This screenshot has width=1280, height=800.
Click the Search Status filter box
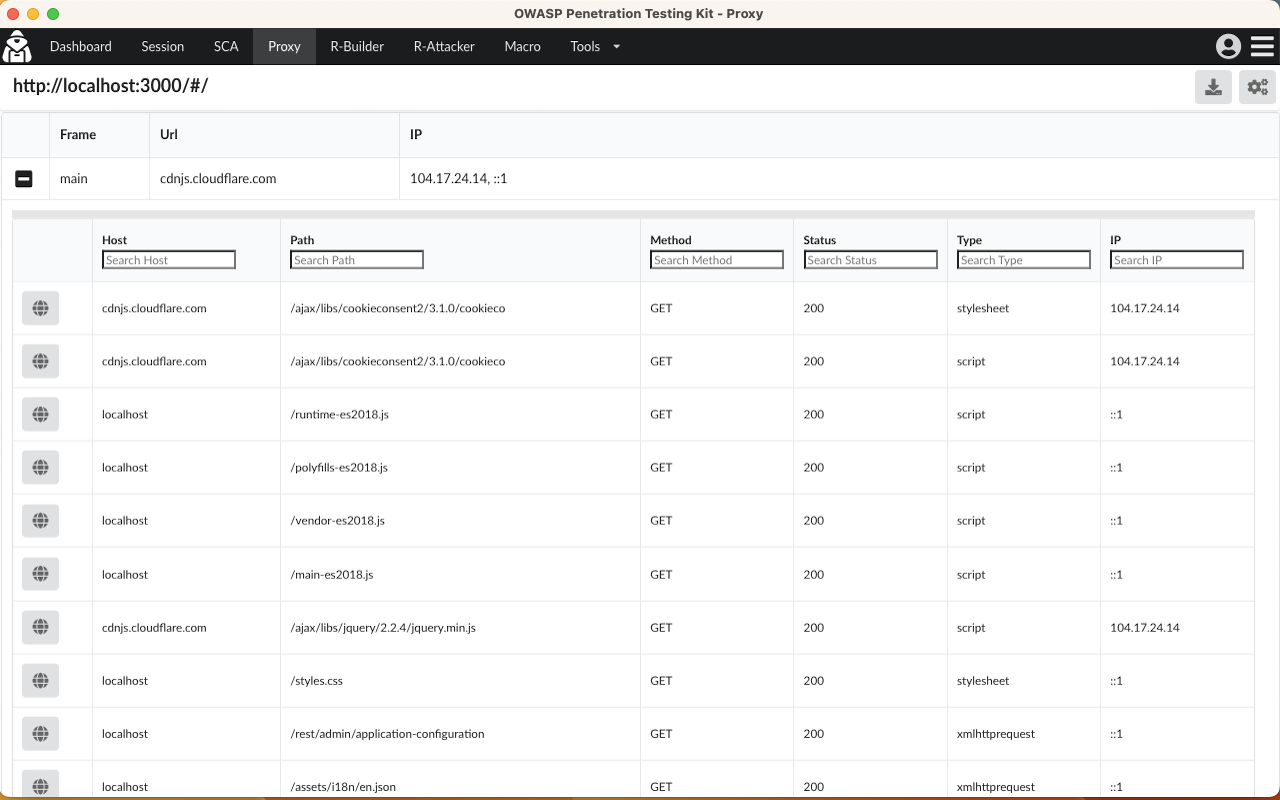(870, 259)
